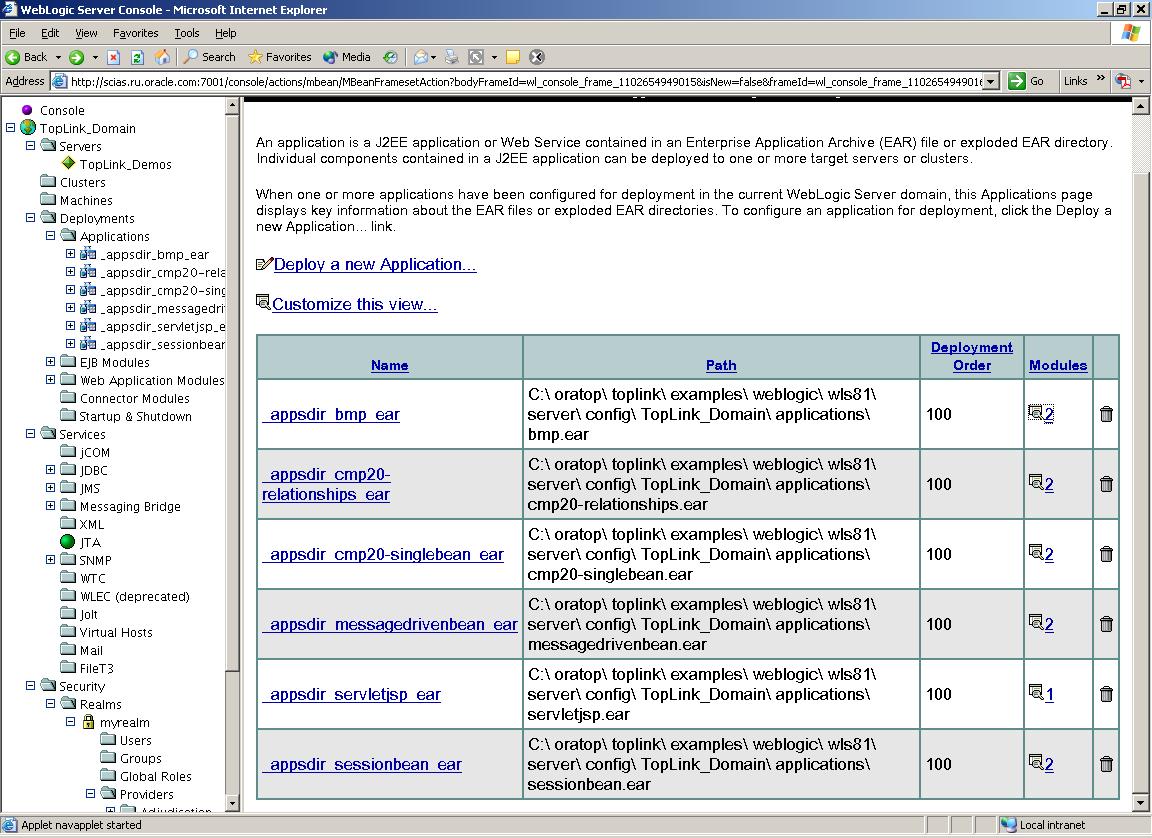This screenshot has height=838, width=1152.
Task: Go to the home page via house icon
Action: tap(162, 57)
